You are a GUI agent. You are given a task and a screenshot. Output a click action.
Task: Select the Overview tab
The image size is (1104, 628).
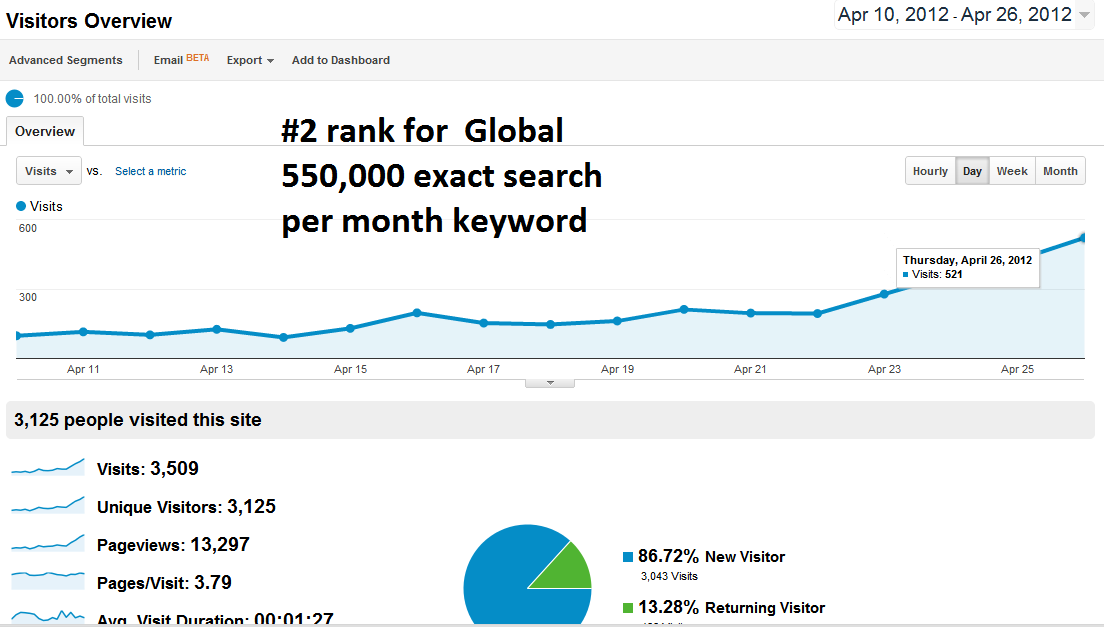[45, 132]
